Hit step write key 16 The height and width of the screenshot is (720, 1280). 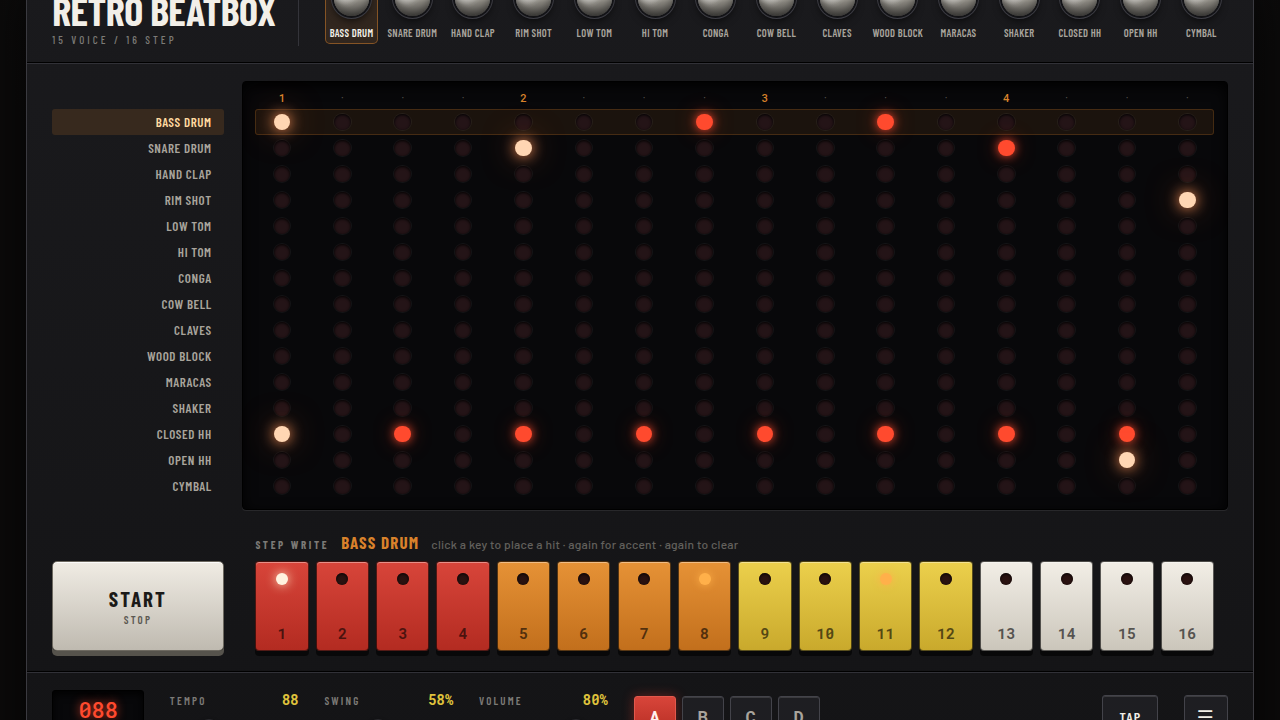[1187, 606]
